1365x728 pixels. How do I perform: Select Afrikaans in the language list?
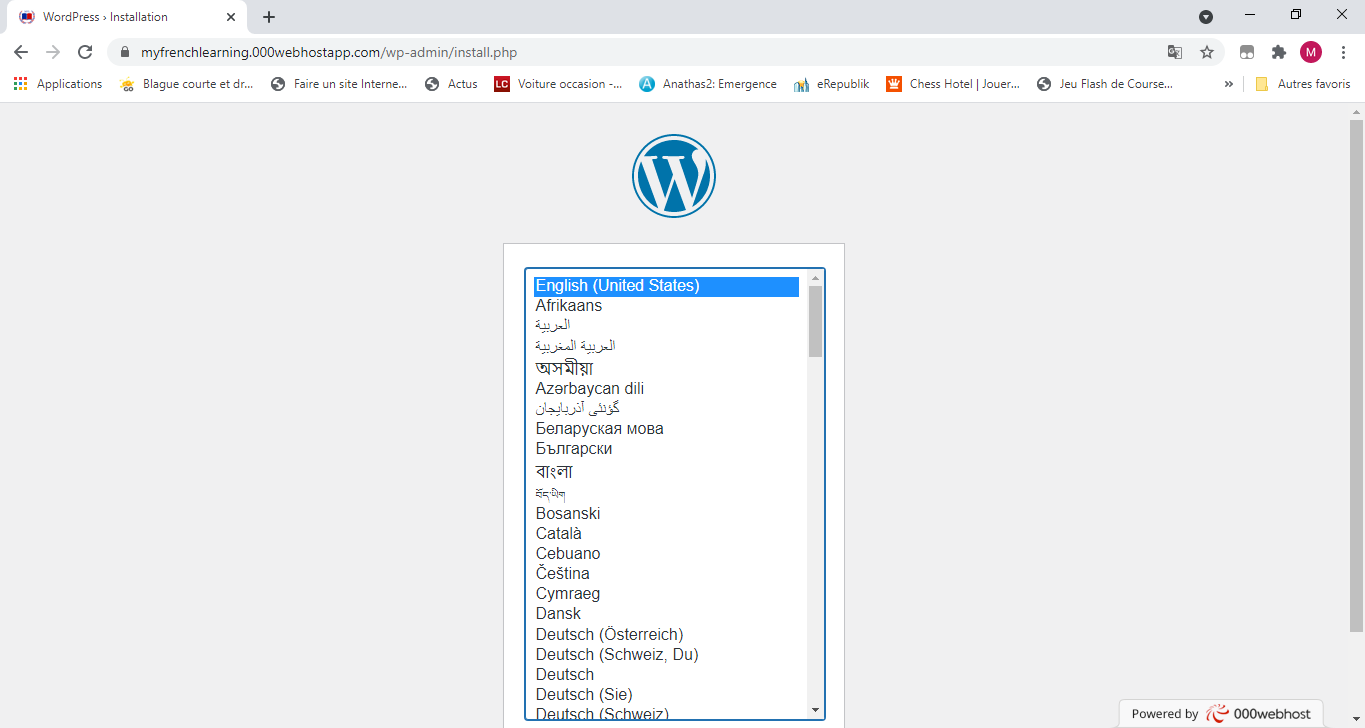[666, 306]
